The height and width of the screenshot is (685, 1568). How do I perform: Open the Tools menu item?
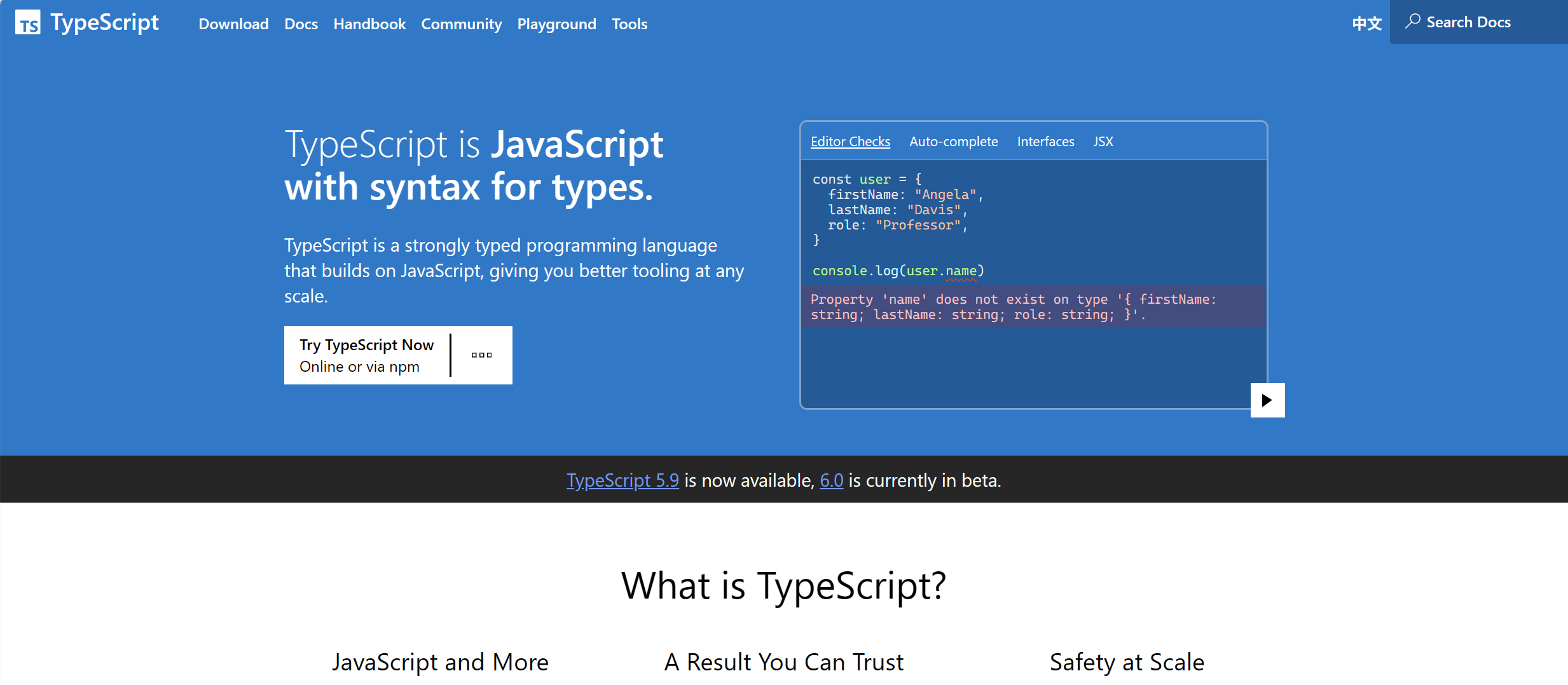pos(629,24)
